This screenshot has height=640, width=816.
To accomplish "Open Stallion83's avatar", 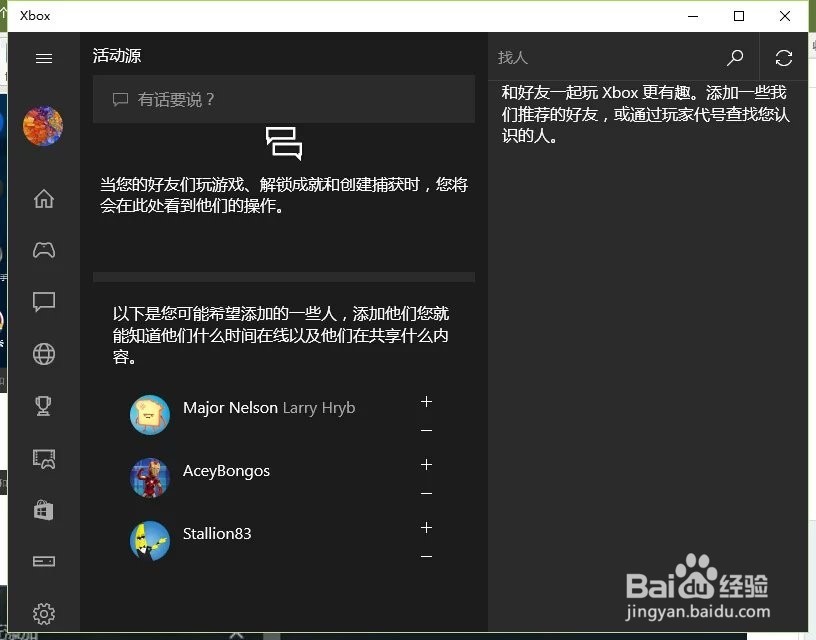I will [150, 541].
